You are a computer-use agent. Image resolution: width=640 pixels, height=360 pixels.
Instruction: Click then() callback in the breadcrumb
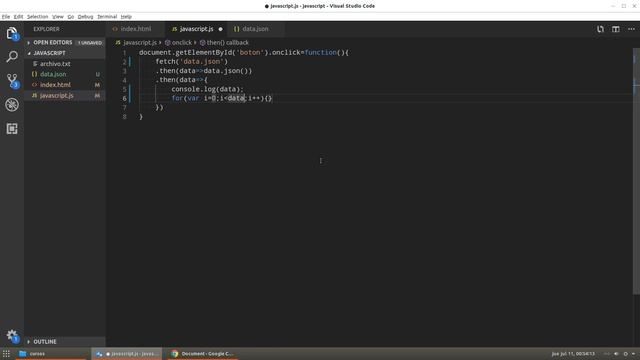tap(227, 42)
